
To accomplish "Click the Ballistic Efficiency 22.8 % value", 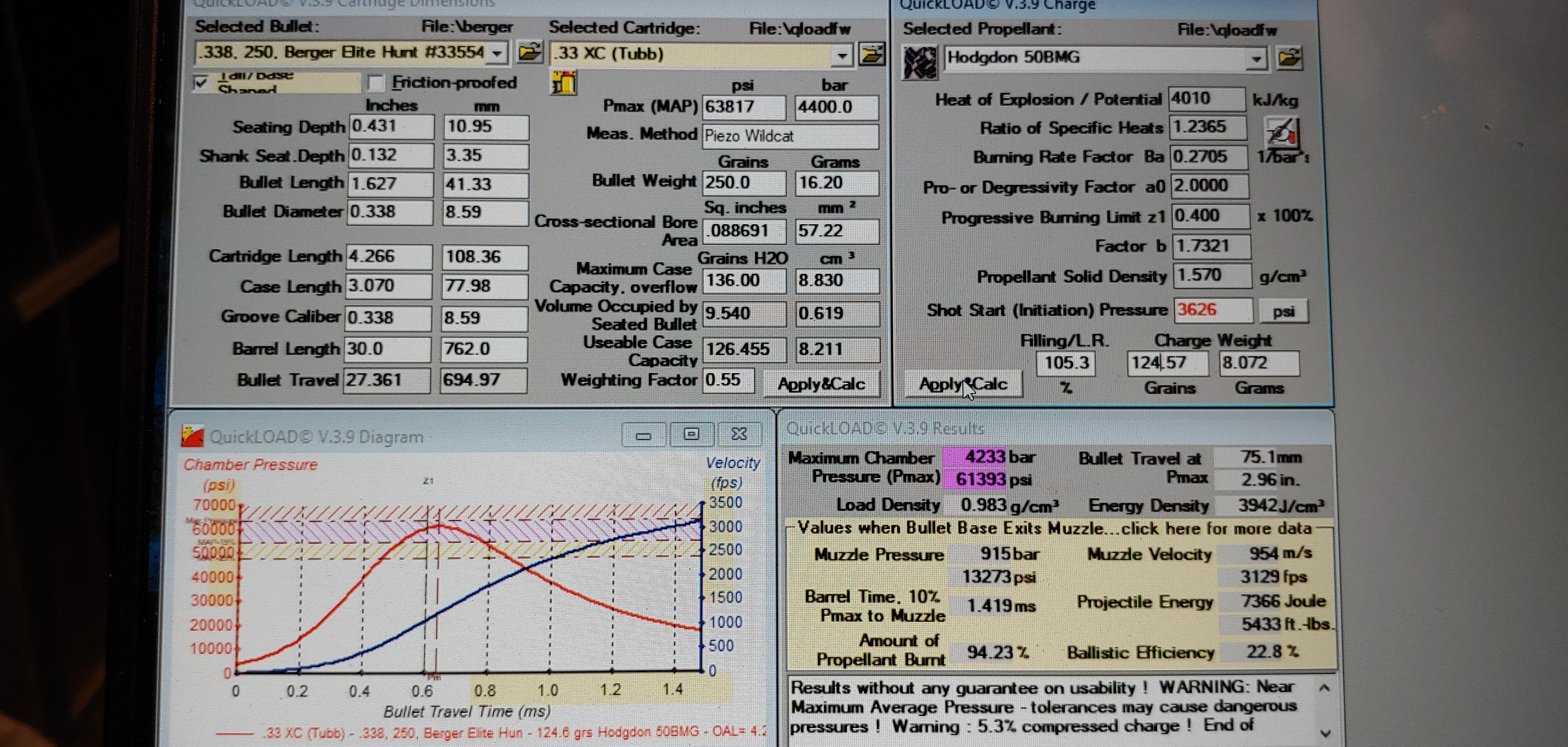I will coord(1271,652).
